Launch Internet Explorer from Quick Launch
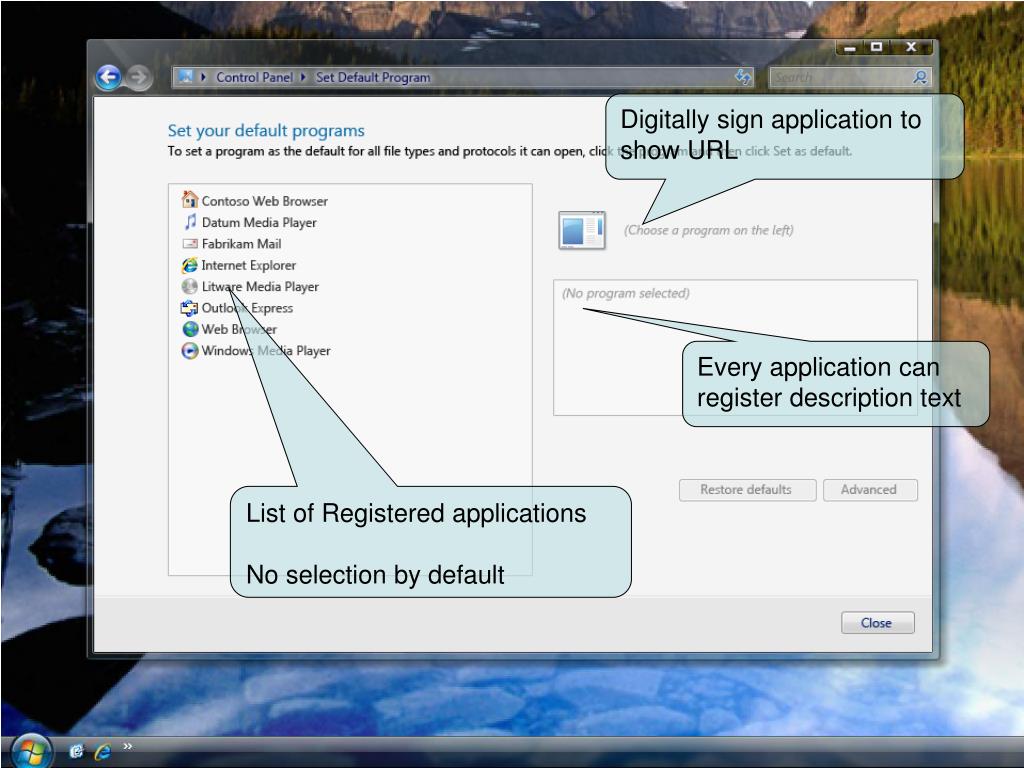 click(103, 752)
